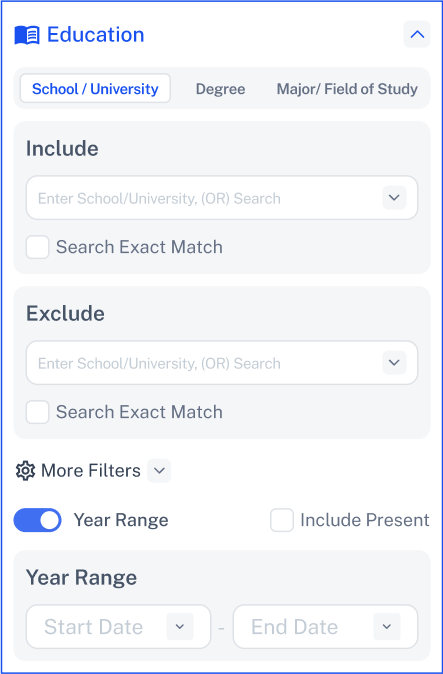443x674 pixels.
Task: Click the More Filters gear icon
Action: click(x=25, y=471)
